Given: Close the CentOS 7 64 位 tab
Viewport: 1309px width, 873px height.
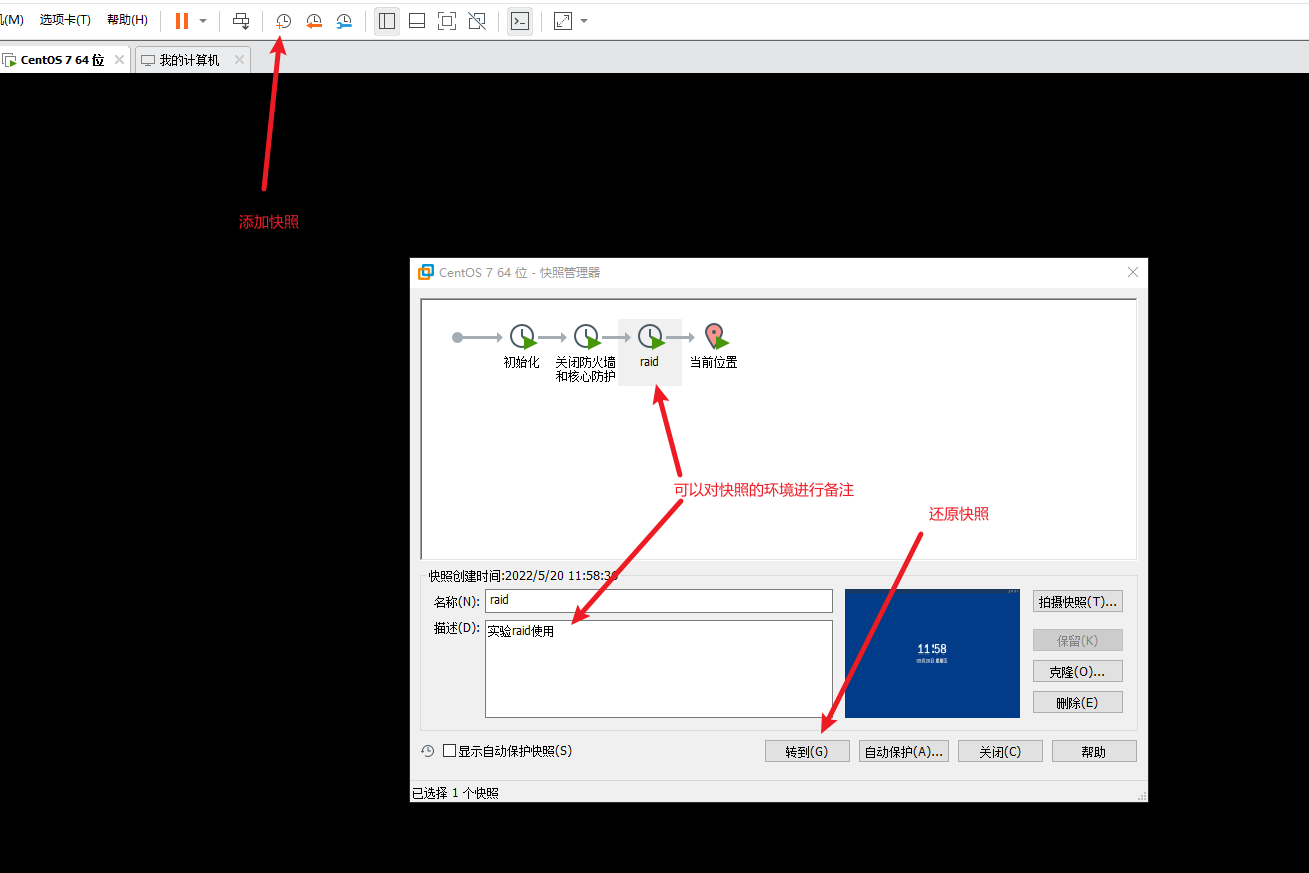Looking at the screenshot, I should pos(119,60).
